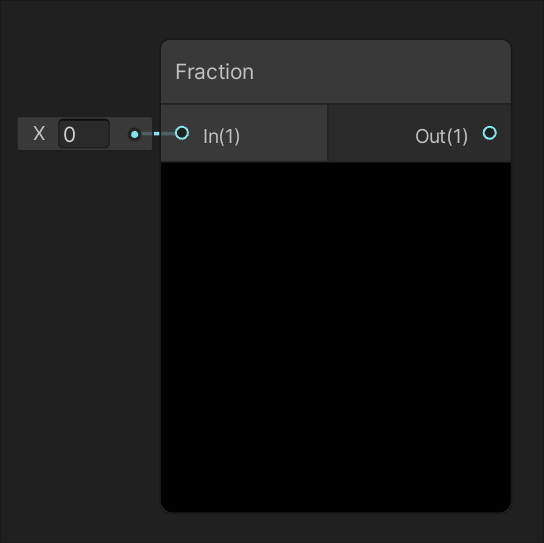Click empty input slot area right of In(1)
The height and width of the screenshot is (543, 544).
283,133
